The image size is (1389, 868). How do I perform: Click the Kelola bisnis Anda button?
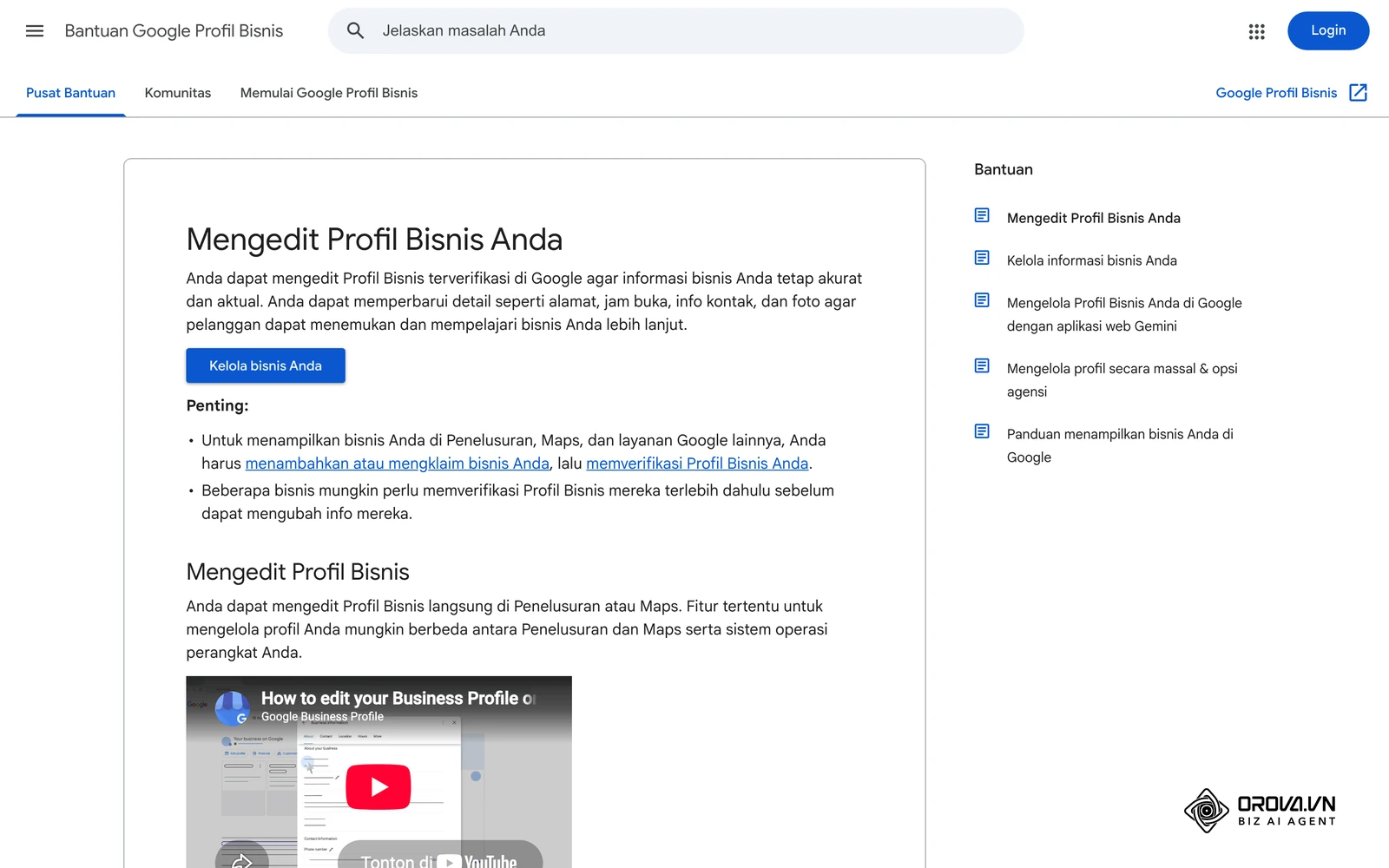coord(266,365)
